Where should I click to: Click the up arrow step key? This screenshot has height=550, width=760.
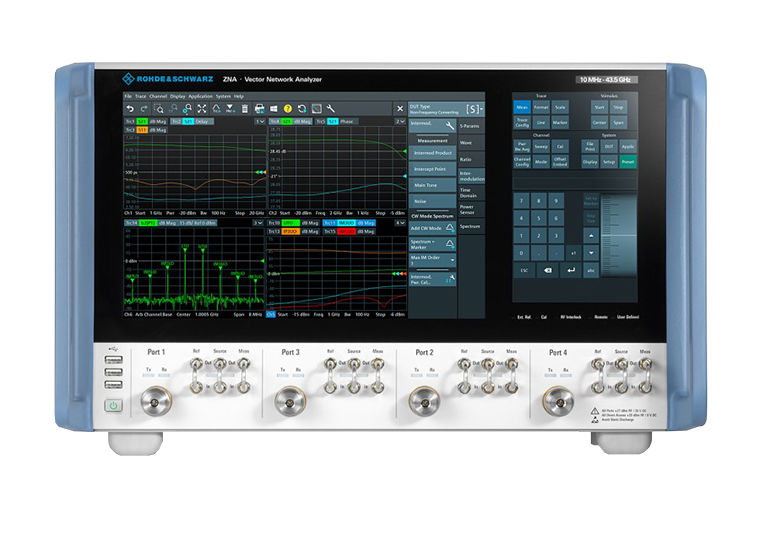click(591, 236)
